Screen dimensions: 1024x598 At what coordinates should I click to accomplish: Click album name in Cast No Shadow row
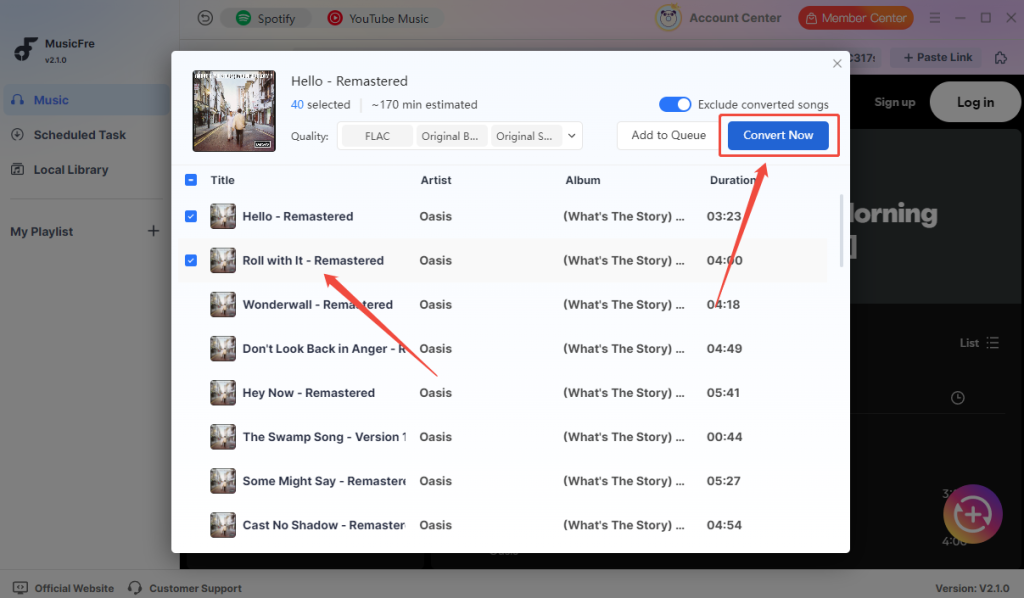point(624,525)
